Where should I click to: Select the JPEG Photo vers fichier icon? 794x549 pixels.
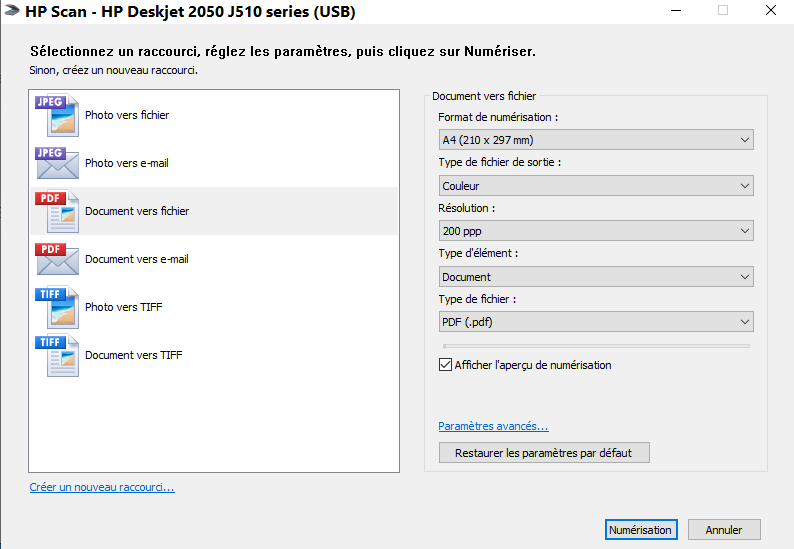(x=57, y=115)
